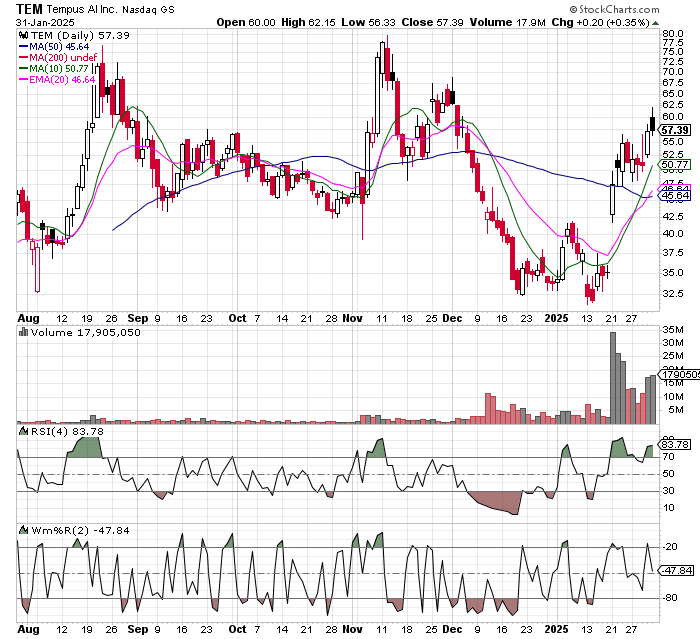Click the 30 level label on RSI axis
700x639 pixels.
(x=668, y=491)
